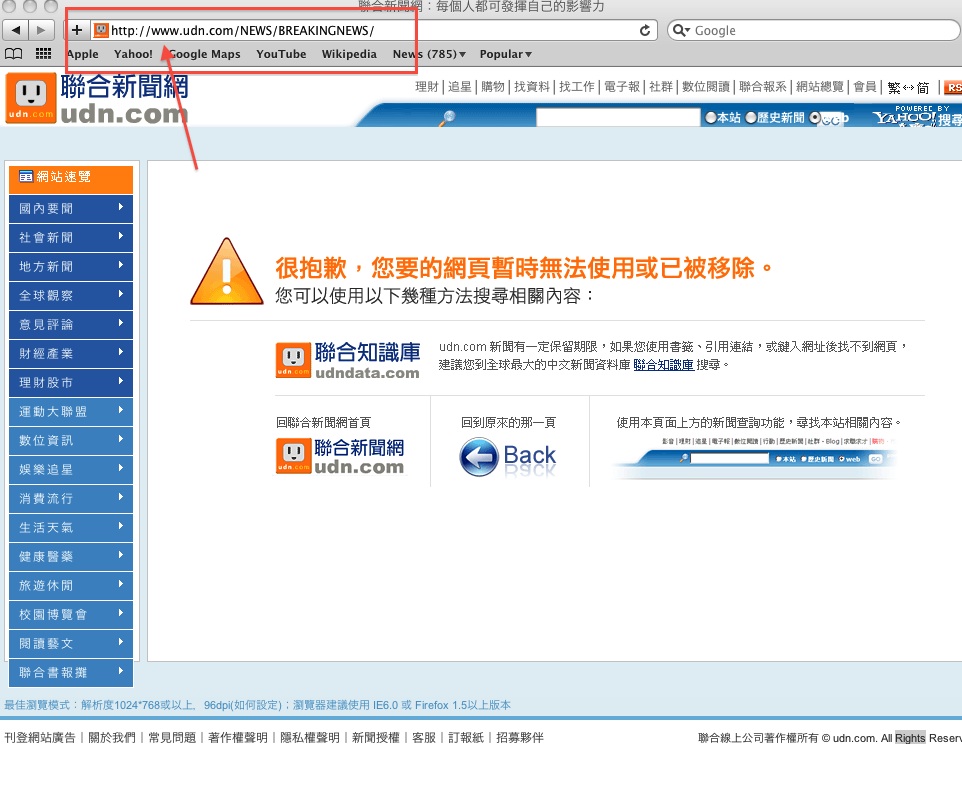Toggle 繁/簡 language switch
Screen dimensions: 962x789
[908, 88]
